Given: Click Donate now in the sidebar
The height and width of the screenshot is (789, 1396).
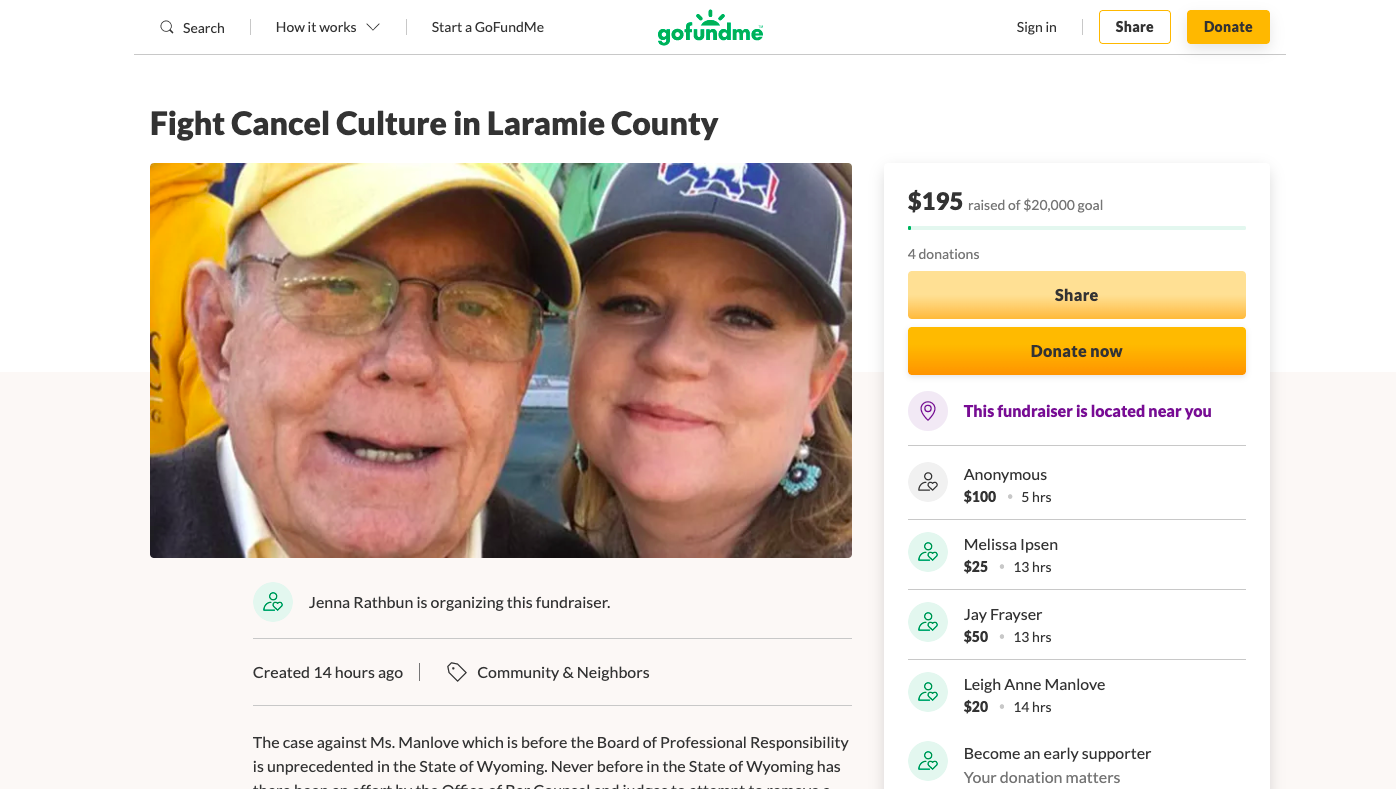Looking at the screenshot, I should click(1076, 351).
